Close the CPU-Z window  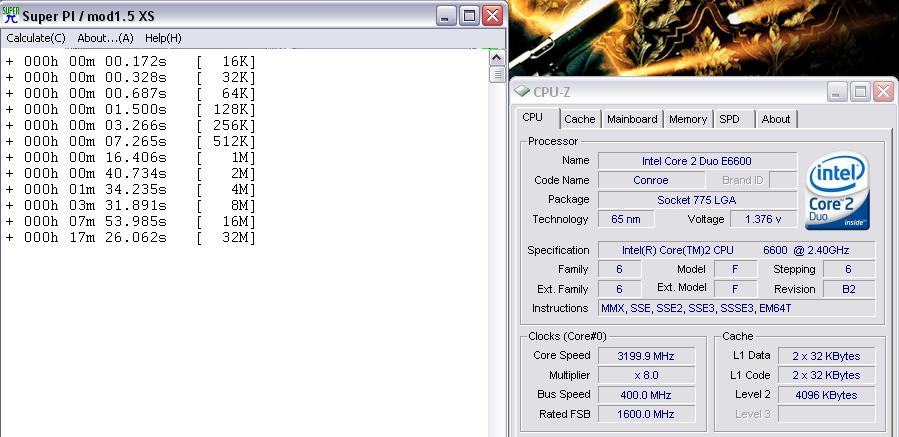pyautogui.click(x=883, y=92)
